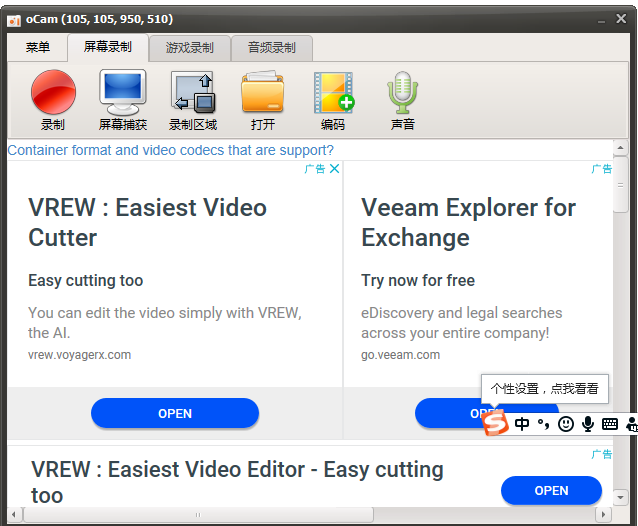The height and width of the screenshot is (526, 638).
Task: Click 'You can edit the video simply' description
Action: [x=165, y=323]
